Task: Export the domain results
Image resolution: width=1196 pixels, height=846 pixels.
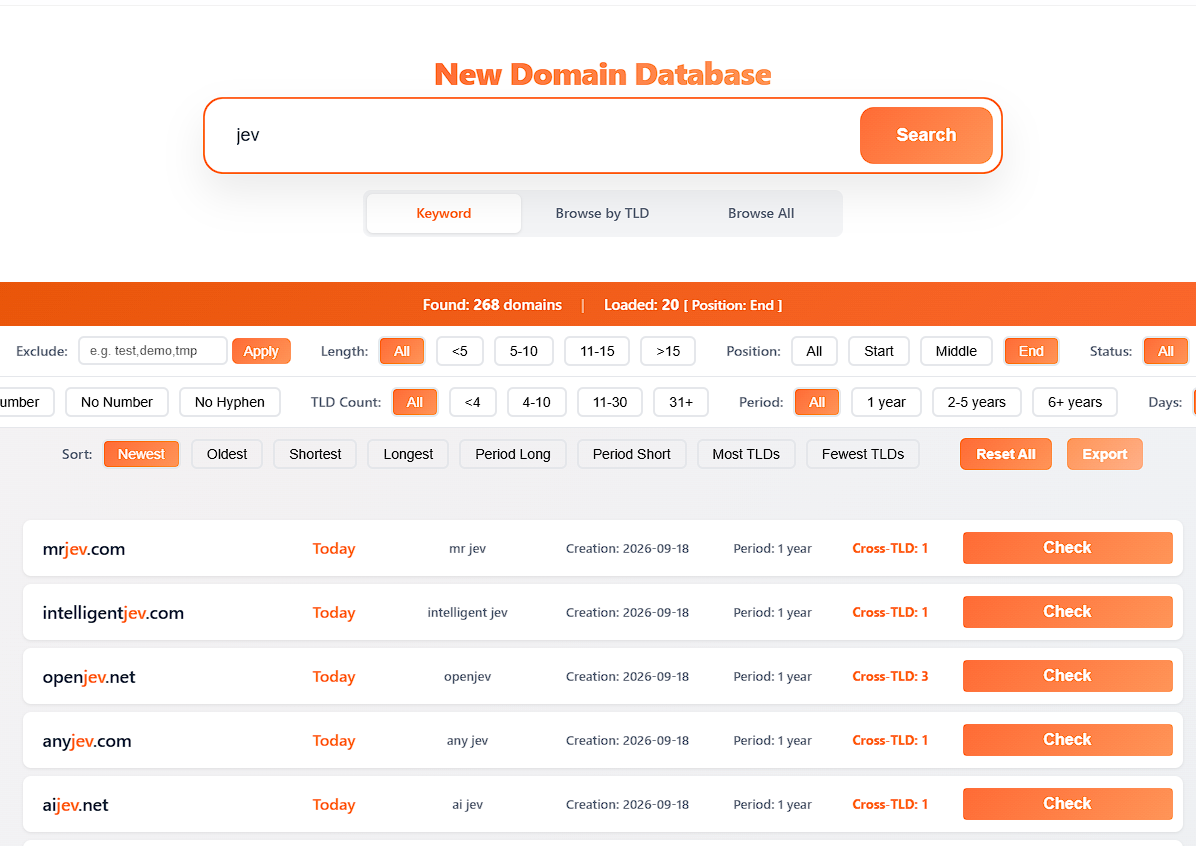Action: pyautogui.click(x=1104, y=454)
